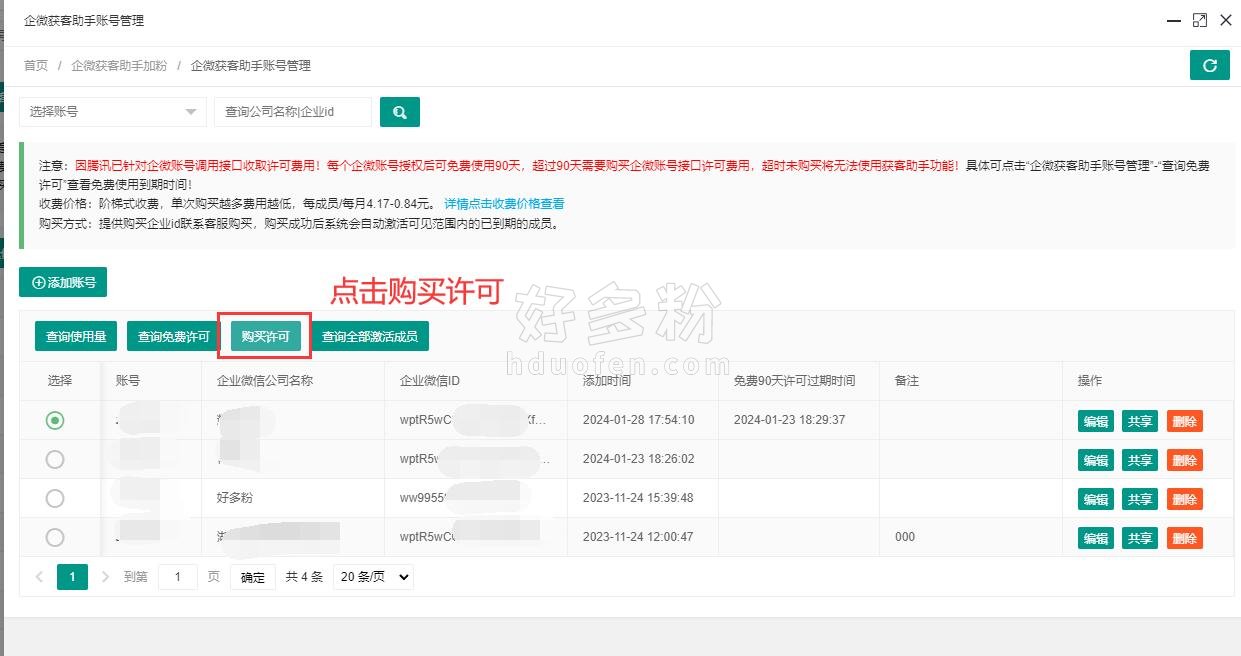This screenshot has height=656, width=1241.
Task: Click the 查询全部激活成员 button
Action: click(369, 337)
